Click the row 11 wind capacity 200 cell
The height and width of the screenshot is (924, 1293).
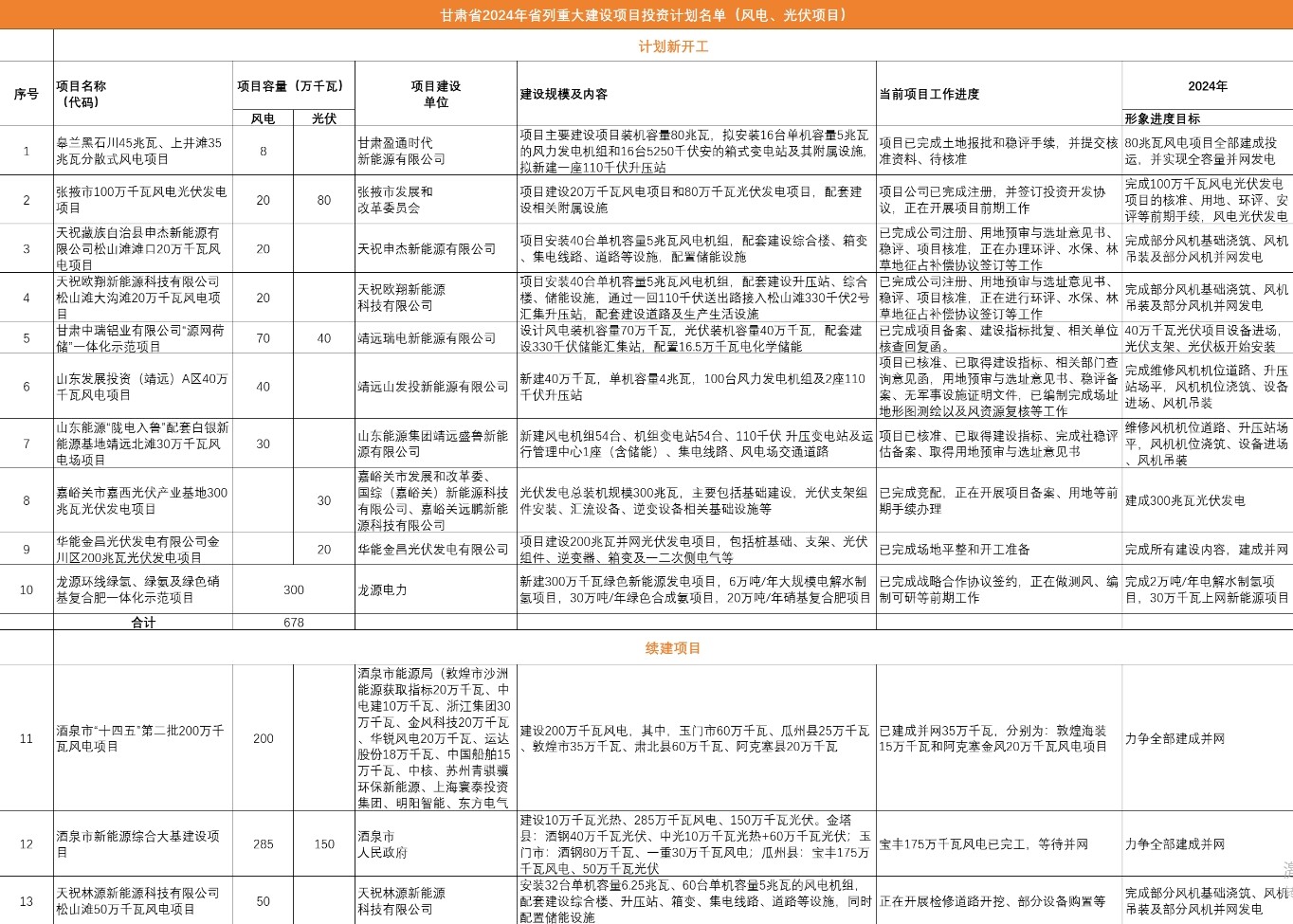tap(263, 738)
